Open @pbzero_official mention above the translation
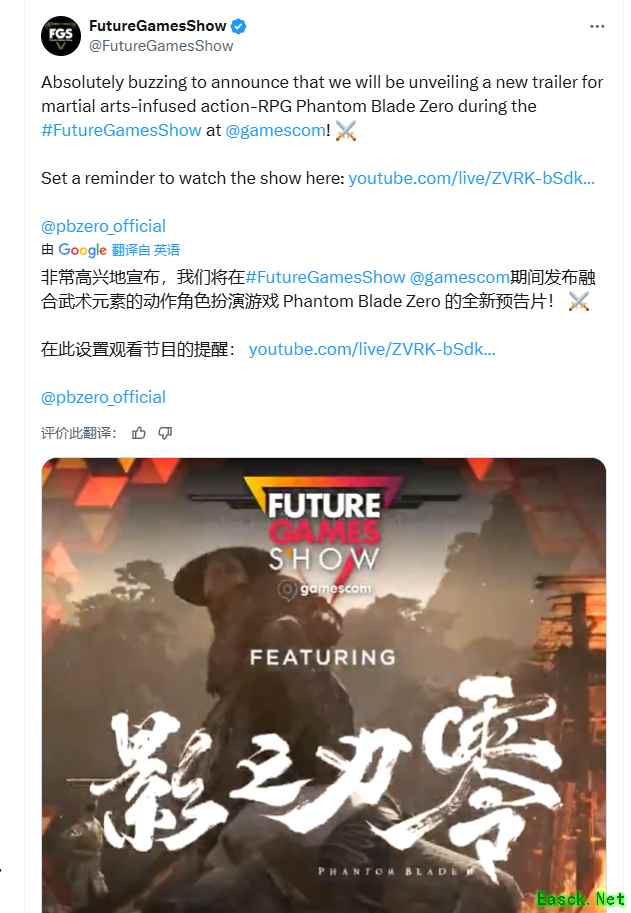 point(103,226)
